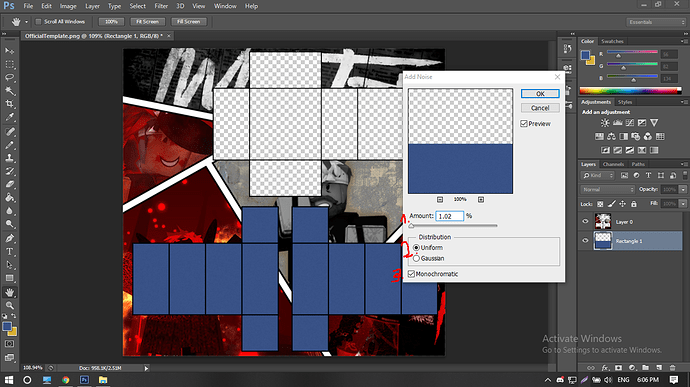Select the Dodge tool
The width and height of the screenshot is (690, 387).
[9, 224]
